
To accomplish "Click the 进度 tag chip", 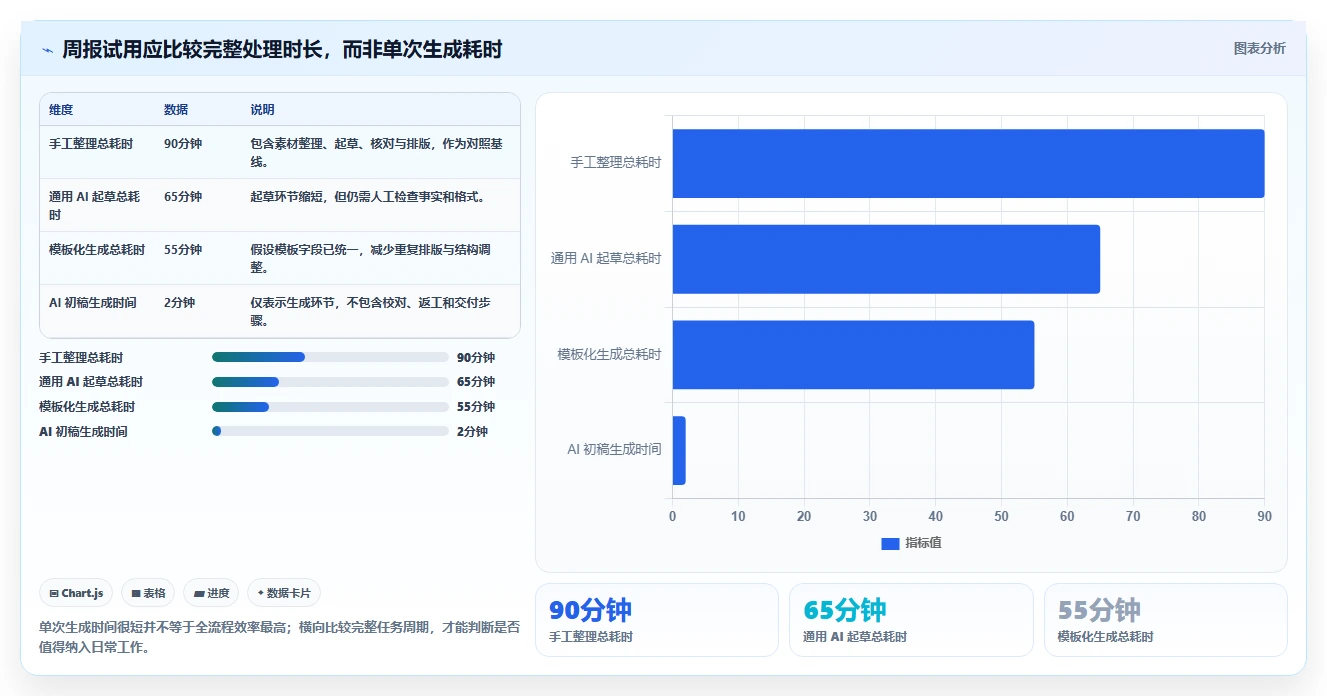I will (x=211, y=593).
